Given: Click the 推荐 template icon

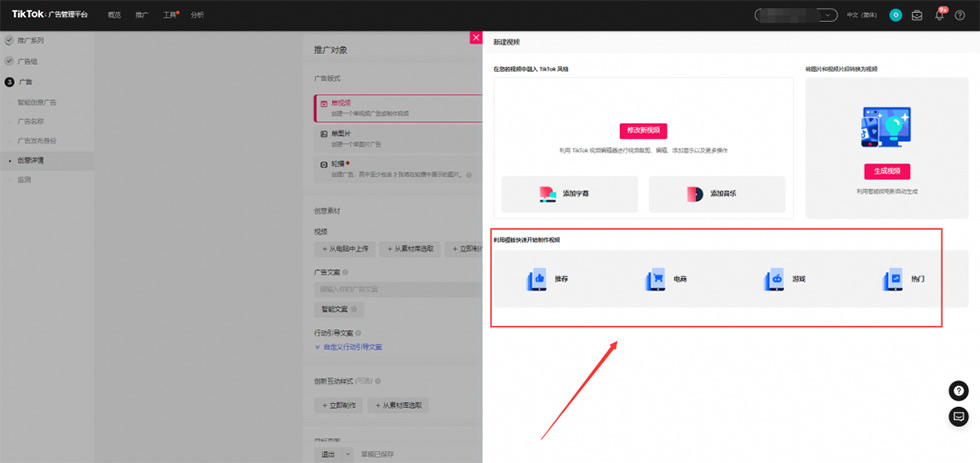Looking at the screenshot, I should click(536, 279).
